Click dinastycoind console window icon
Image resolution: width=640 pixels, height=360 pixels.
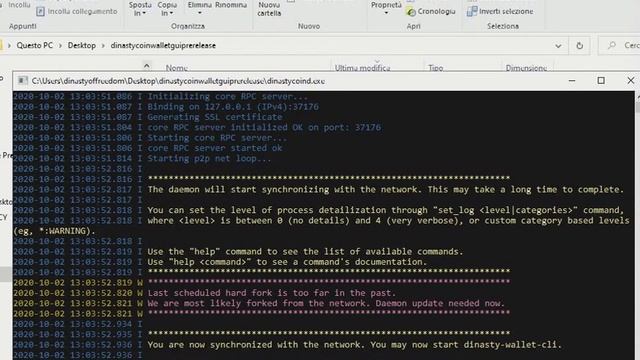(x=23, y=80)
